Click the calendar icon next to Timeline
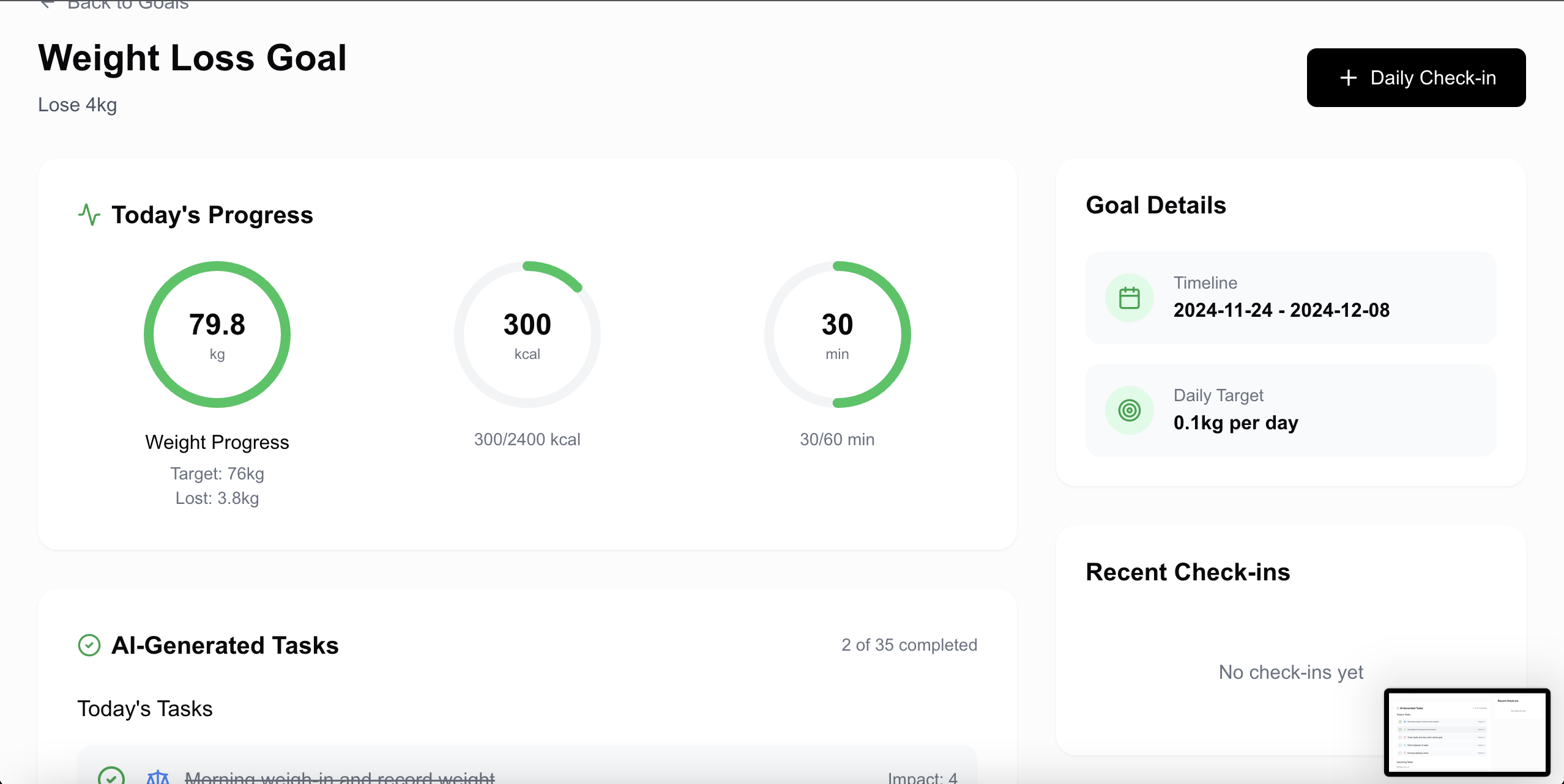 1129,298
